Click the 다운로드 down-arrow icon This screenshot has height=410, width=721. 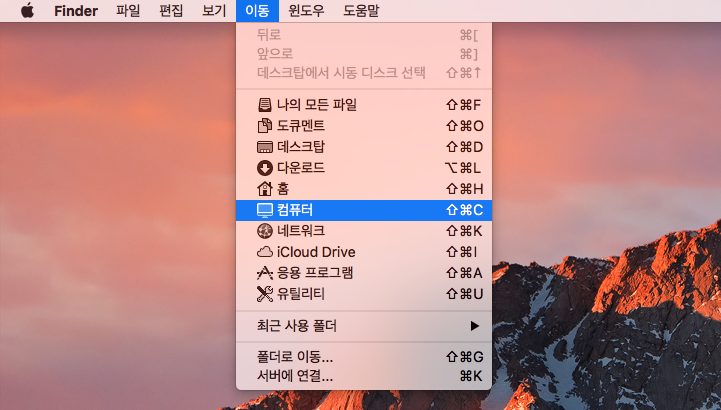tap(264, 168)
